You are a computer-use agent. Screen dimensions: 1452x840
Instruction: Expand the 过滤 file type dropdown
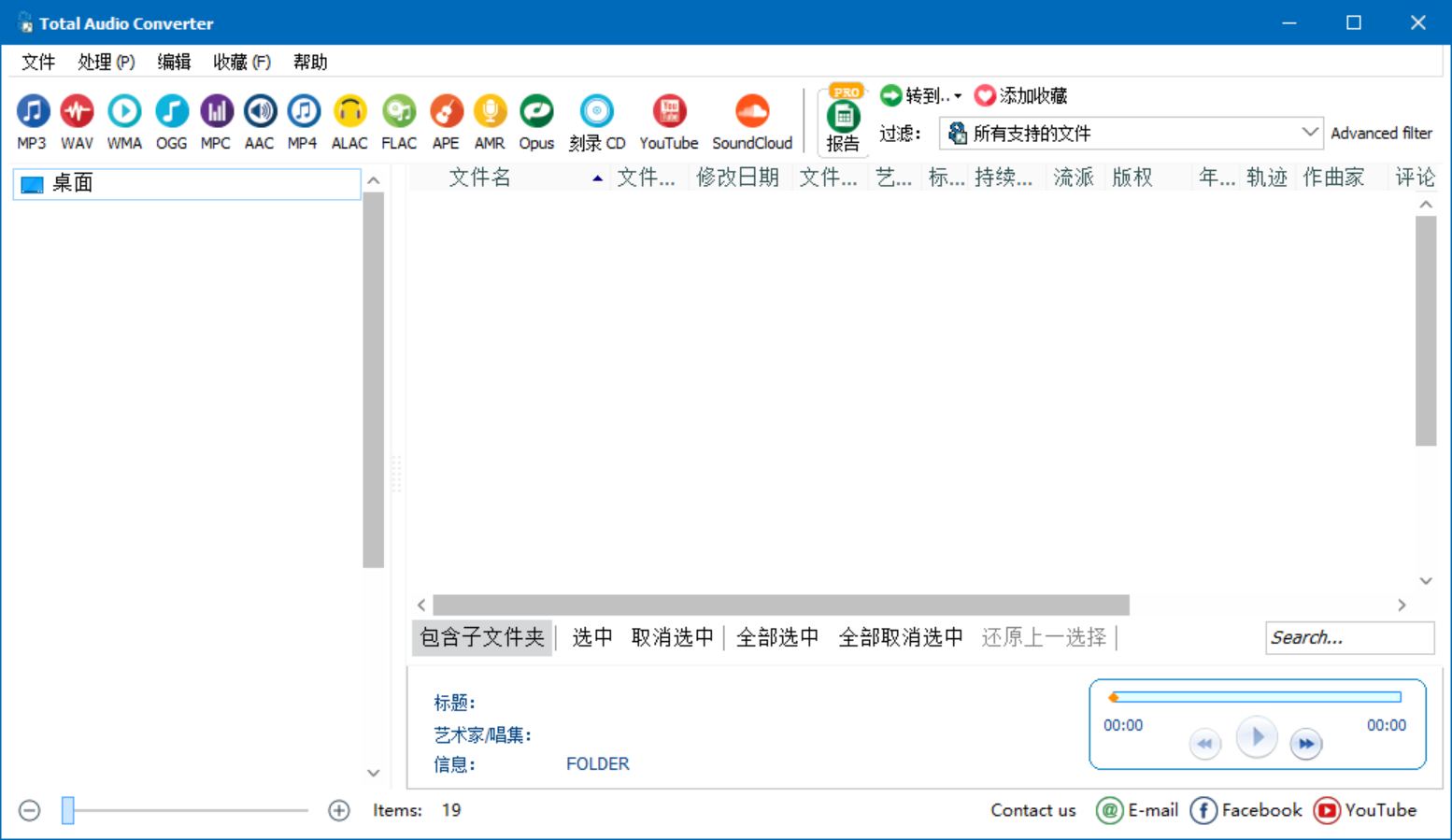coord(1309,133)
